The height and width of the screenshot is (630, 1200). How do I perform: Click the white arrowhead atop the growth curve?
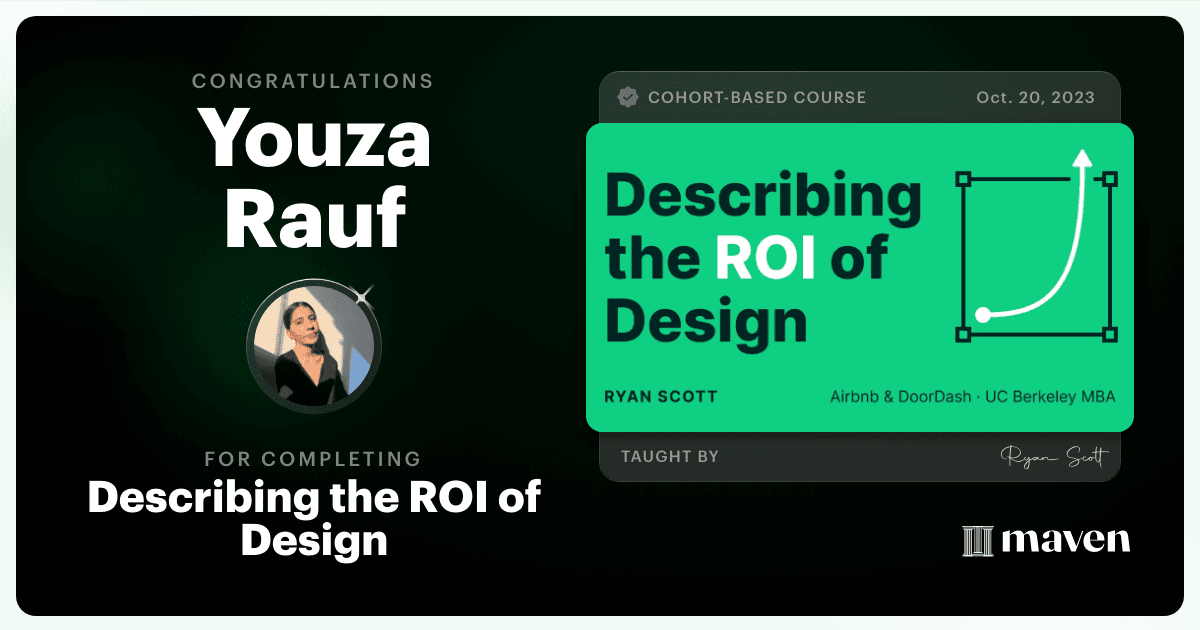pyautogui.click(x=1082, y=158)
